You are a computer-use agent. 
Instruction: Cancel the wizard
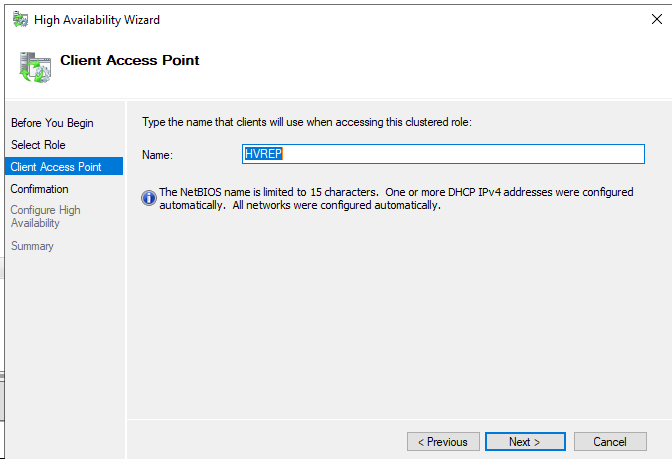[610, 441]
